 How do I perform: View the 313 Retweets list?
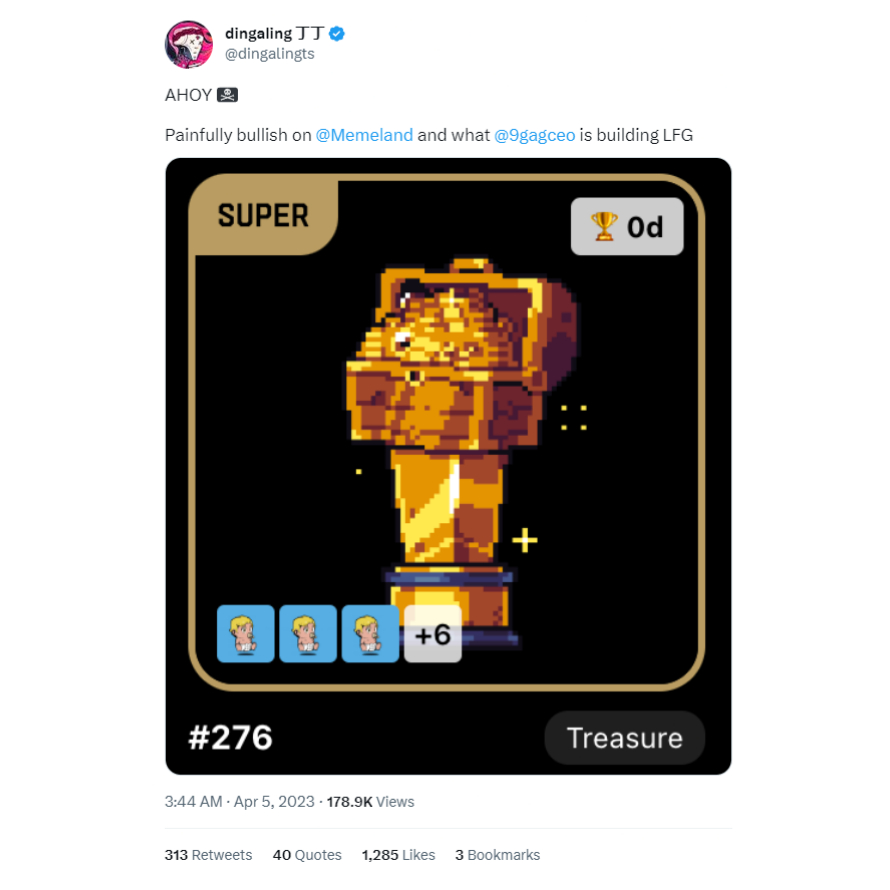[208, 855]
